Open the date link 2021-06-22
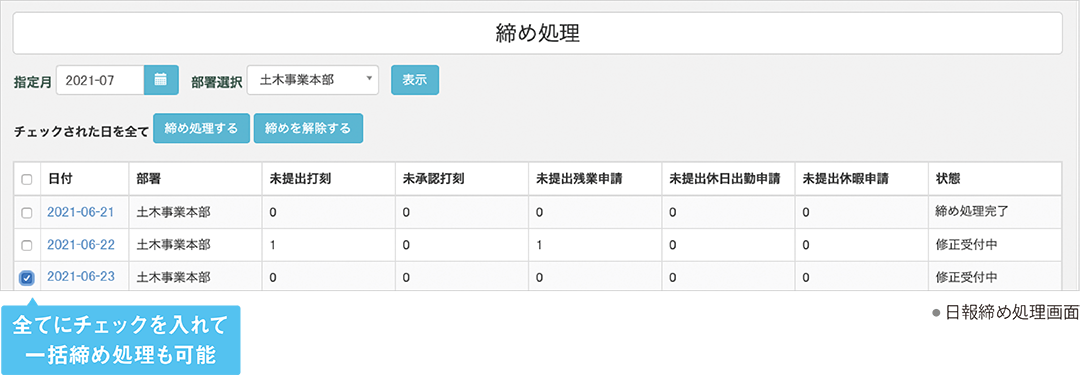 click(x=81, y=245)
